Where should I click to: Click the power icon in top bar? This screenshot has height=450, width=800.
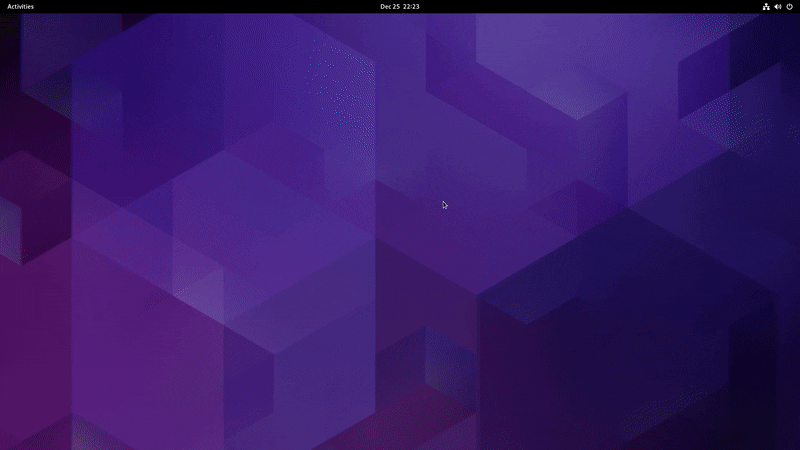pos(789,6)
